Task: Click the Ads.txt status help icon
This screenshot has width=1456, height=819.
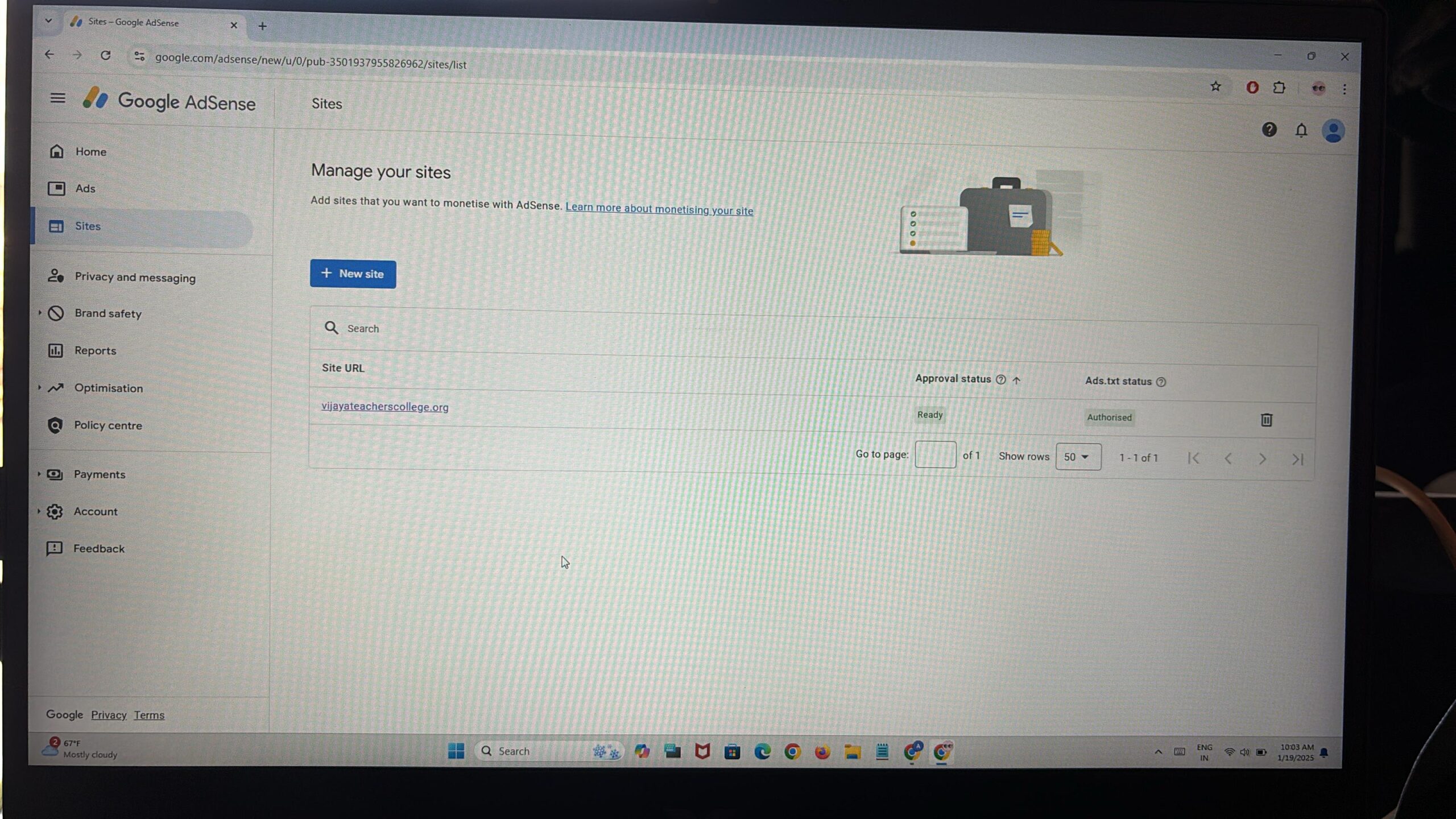Action: pyautogui.click(x=1161, y=382)
